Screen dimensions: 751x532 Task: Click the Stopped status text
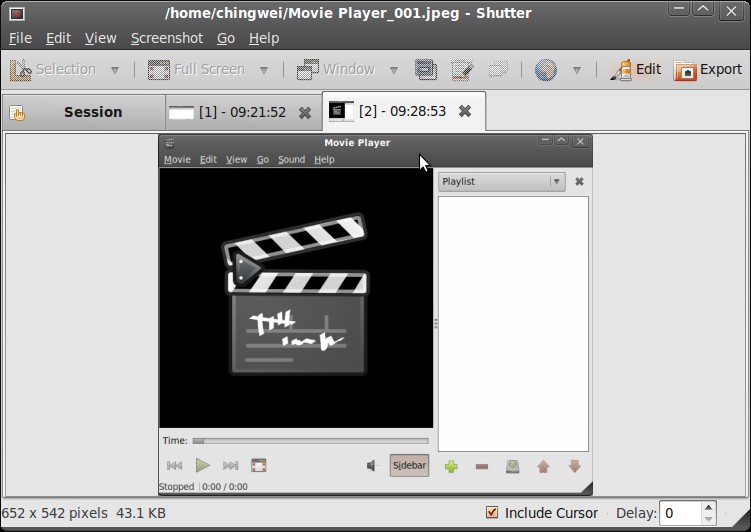point(177,487)
